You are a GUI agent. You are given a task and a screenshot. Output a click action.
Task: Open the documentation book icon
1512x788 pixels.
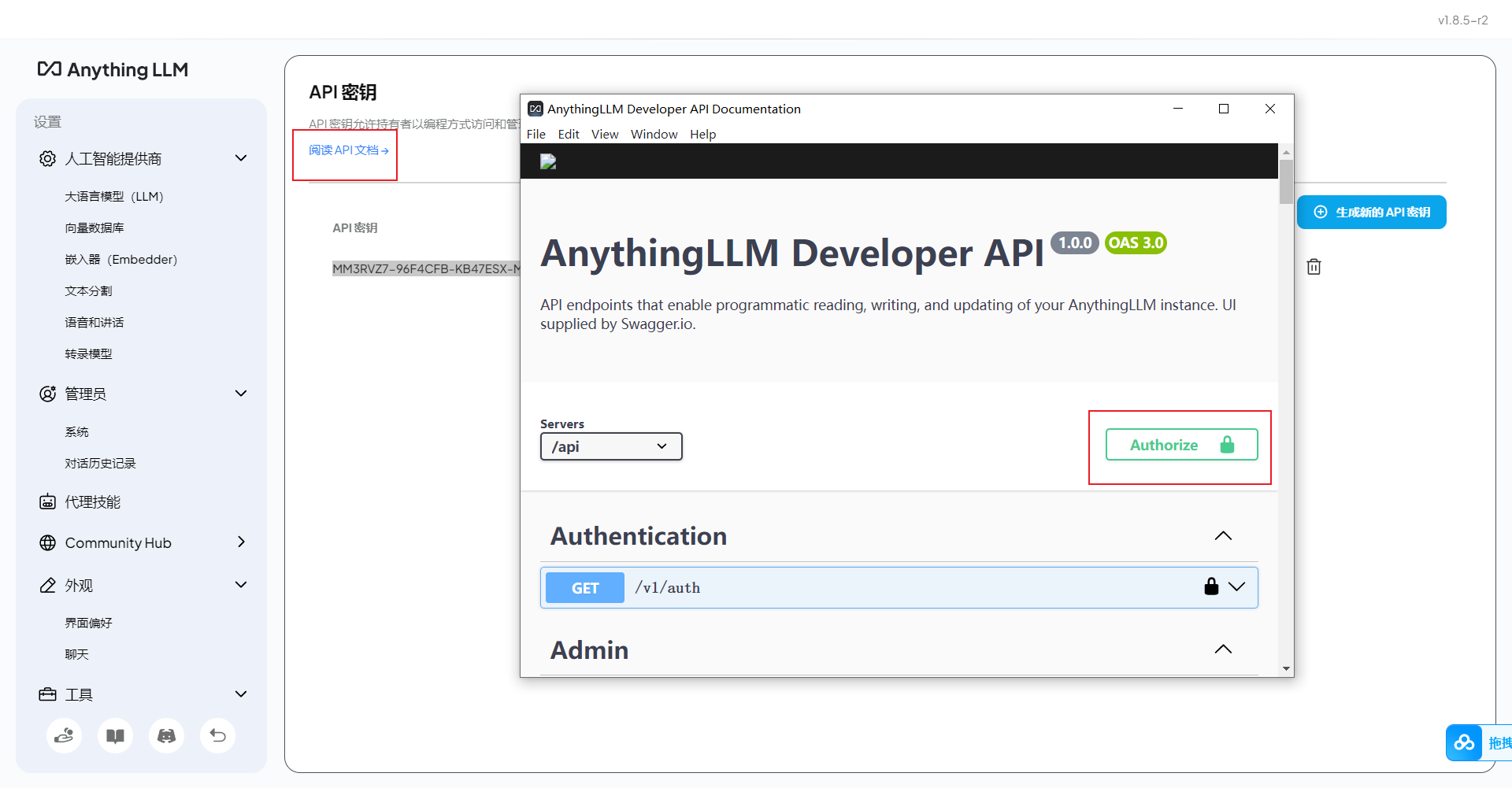pos(115,736)
